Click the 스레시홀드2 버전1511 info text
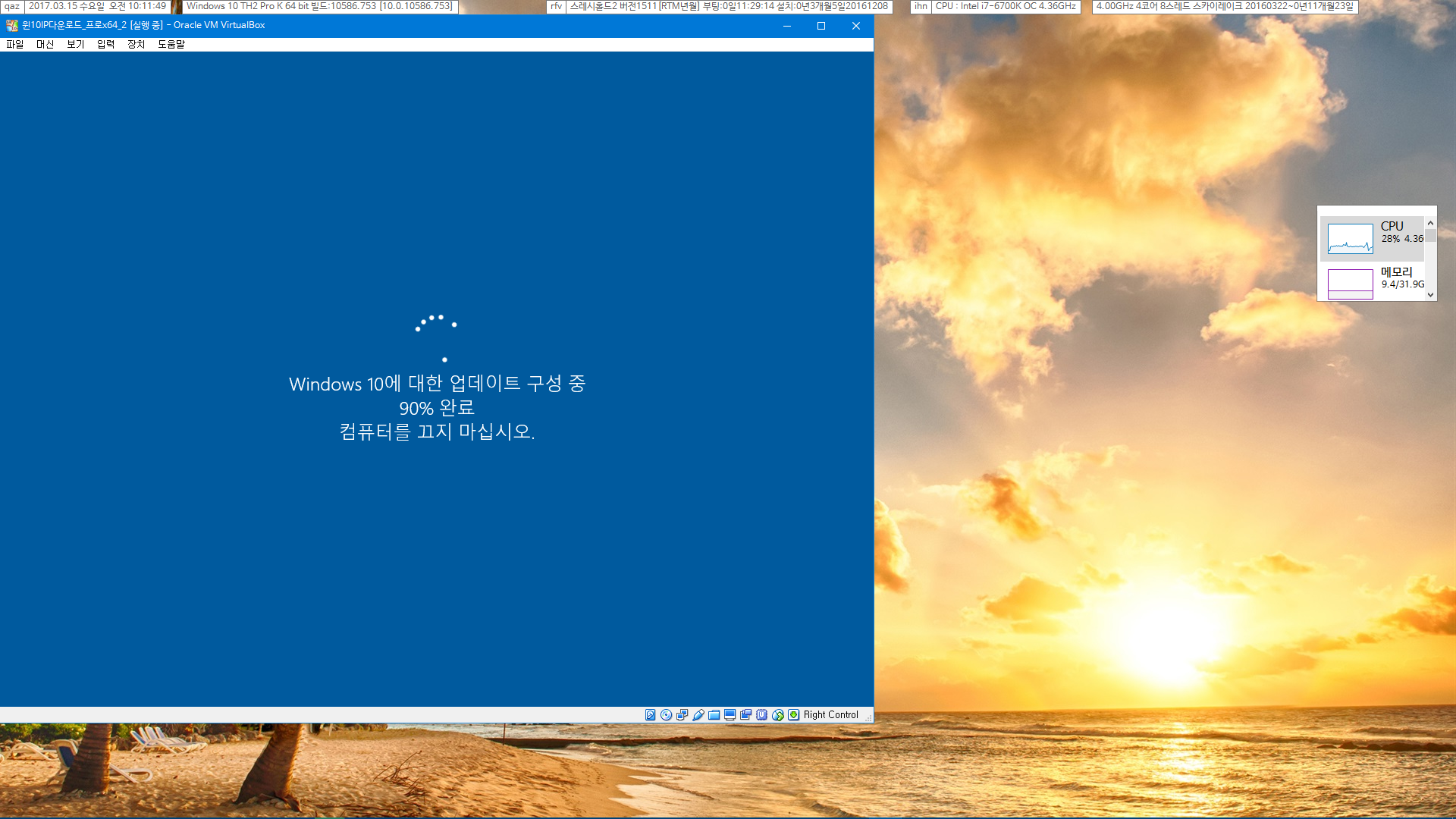 coord(729,6)
